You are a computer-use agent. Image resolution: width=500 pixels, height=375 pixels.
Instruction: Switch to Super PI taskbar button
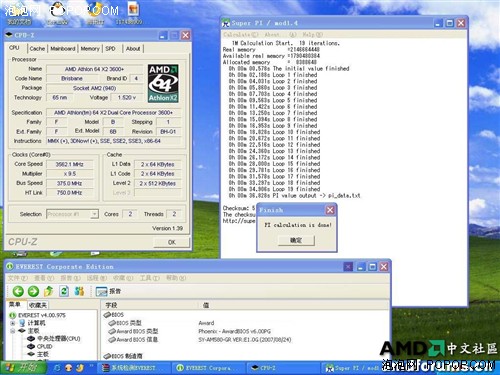(x=352, y=368)
